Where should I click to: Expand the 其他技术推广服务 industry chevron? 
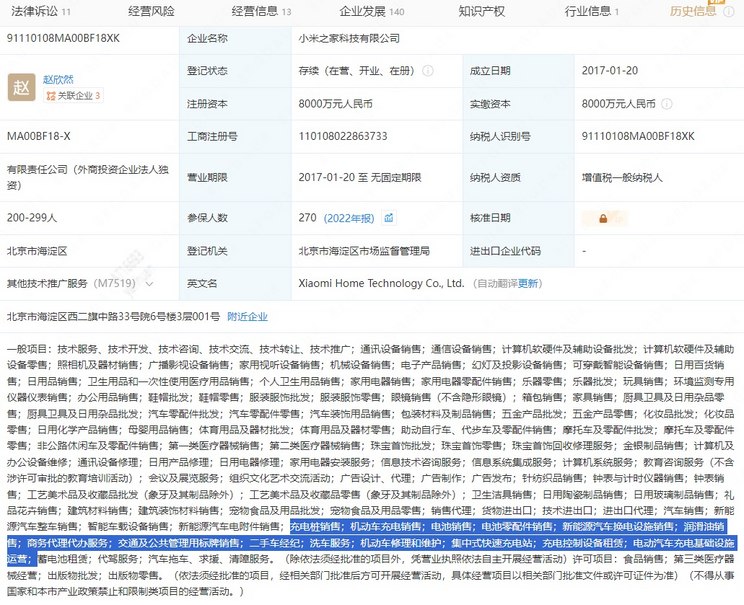click(151, 283)
